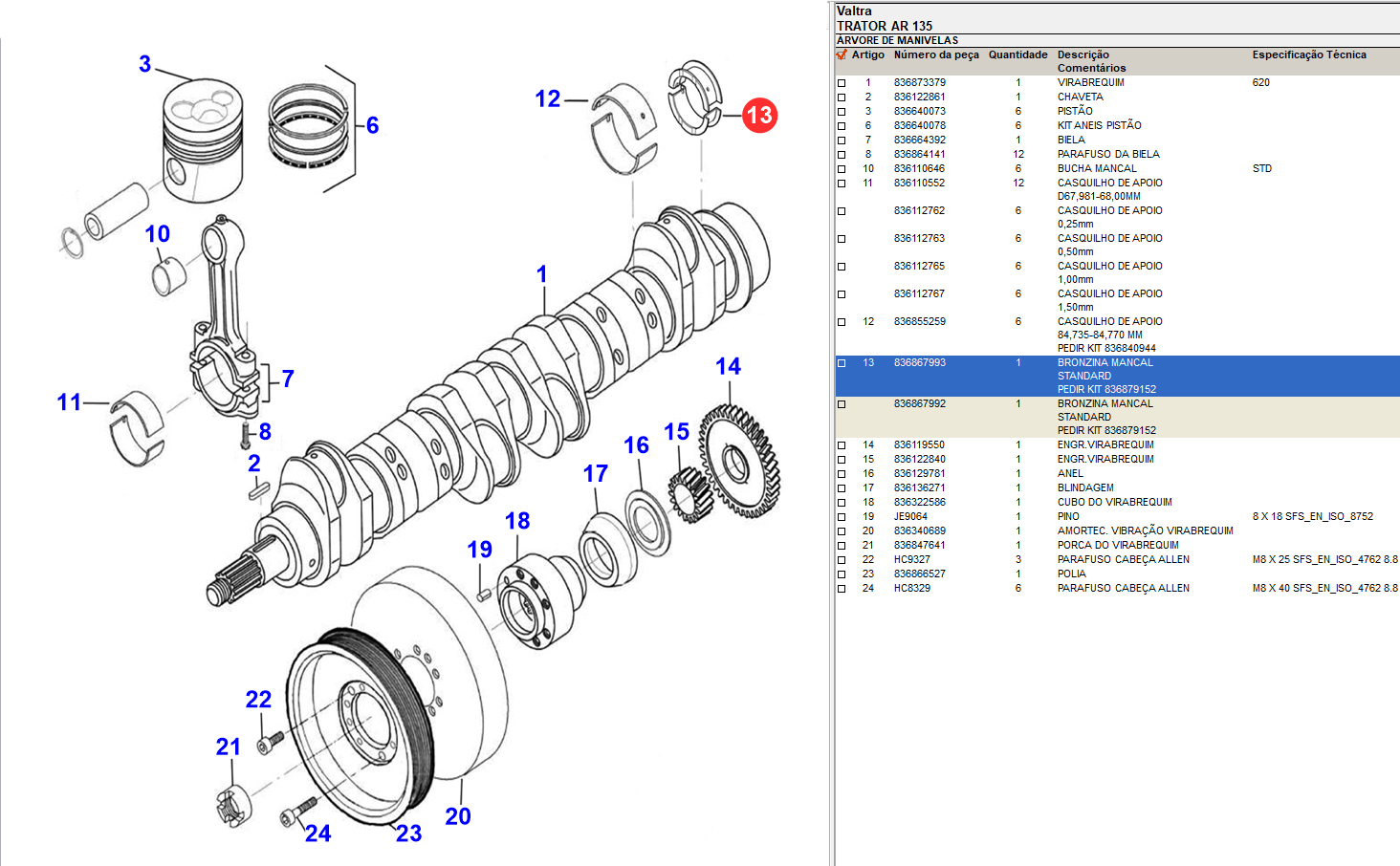Select callout 18 for the crankshaft hub
This screenshot has height=866, width=1400.
[x=517, y=521]
